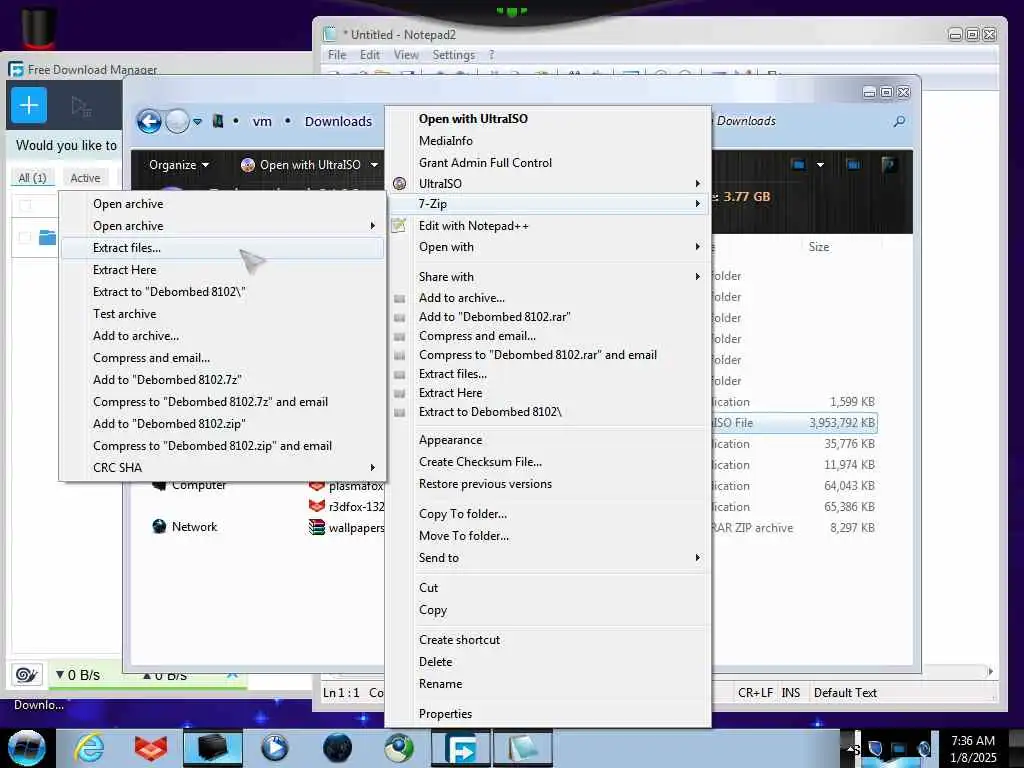Expand the view options arrow in the Explorer toolbar
Image resolution: width=1024 pixels, height=768 pixels.
point(820,165)
